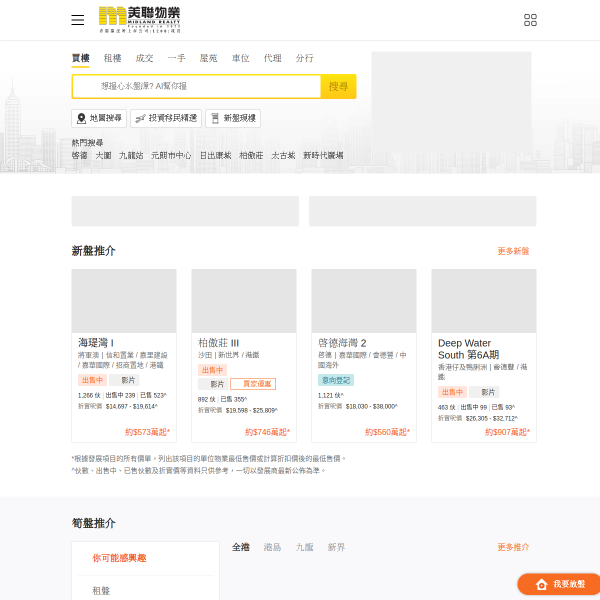The image size is (600, 600).
Task: Open the 車位 tab
Action: [x=241, y=58]
